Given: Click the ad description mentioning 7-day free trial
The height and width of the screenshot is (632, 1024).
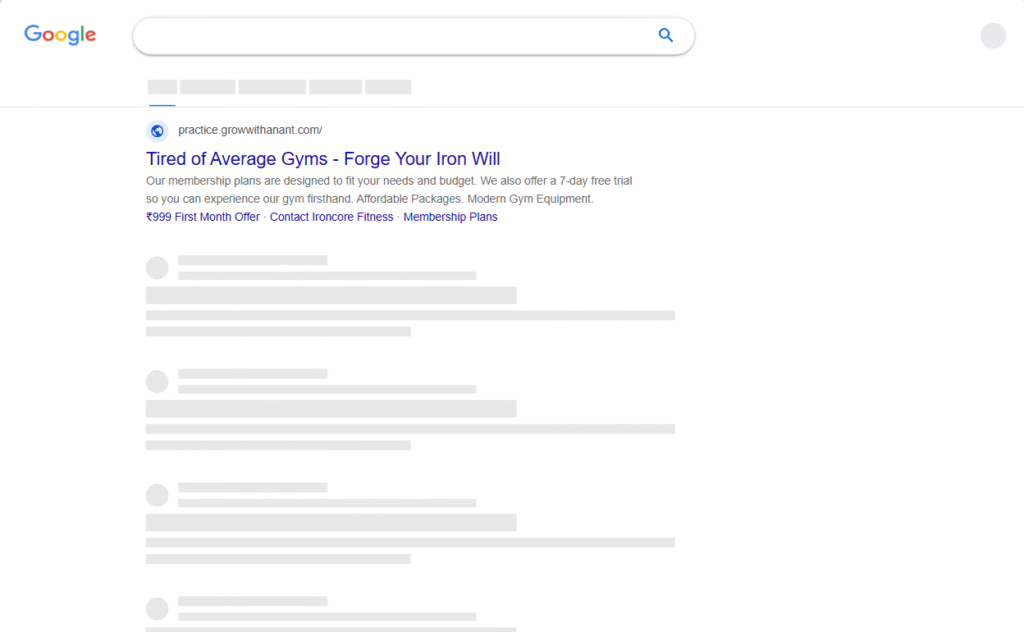Looking at the screenshot, I should 389,189.
